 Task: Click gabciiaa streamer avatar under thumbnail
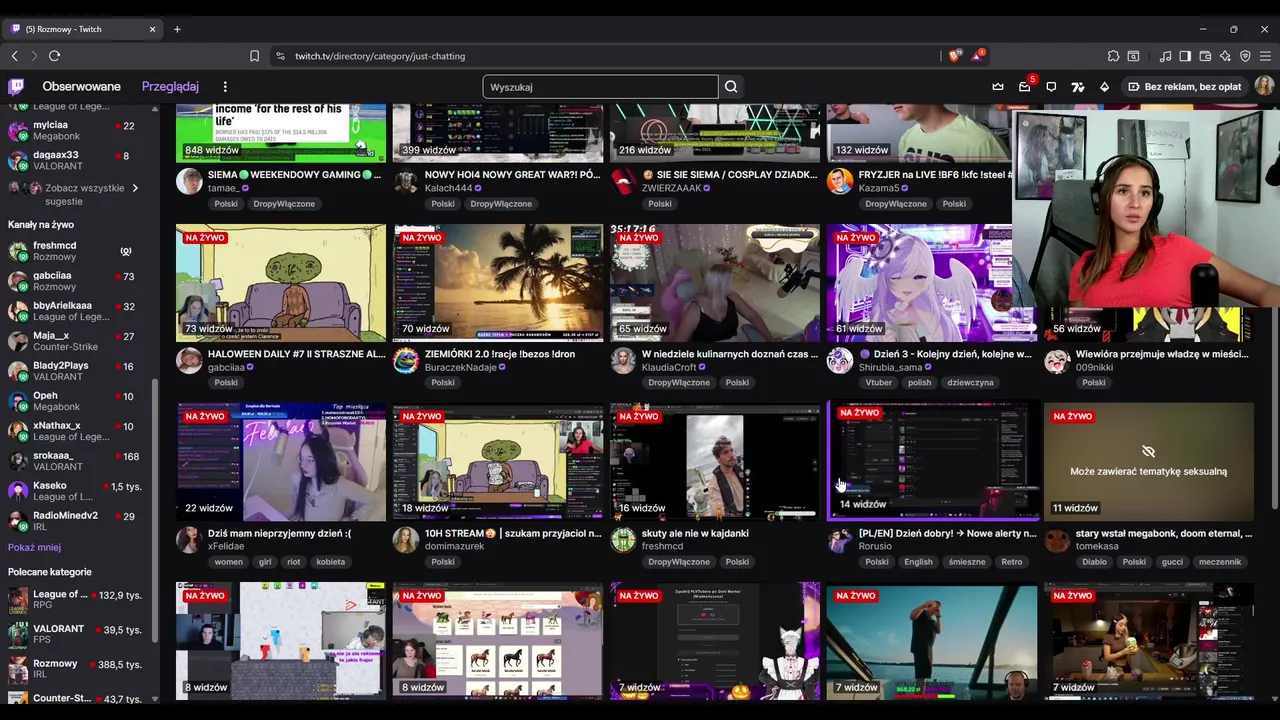(x=189, y=360)
